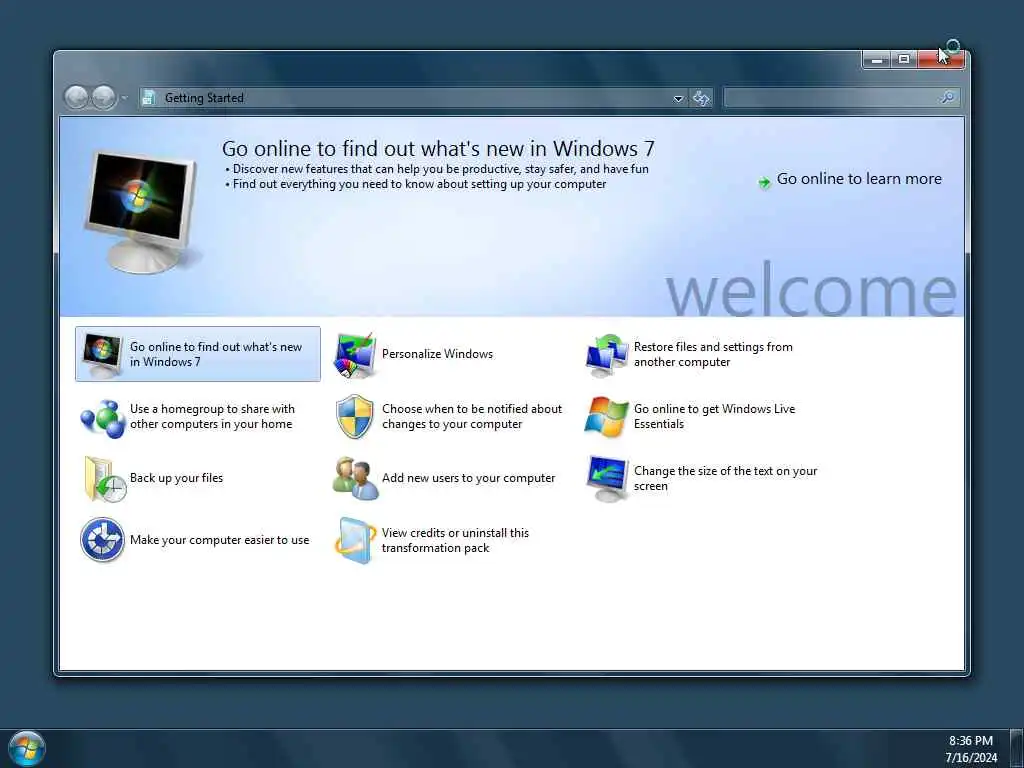Open Restore files and settings from another computer
This screenshot has height=768, width=1024.
point(713,354)
